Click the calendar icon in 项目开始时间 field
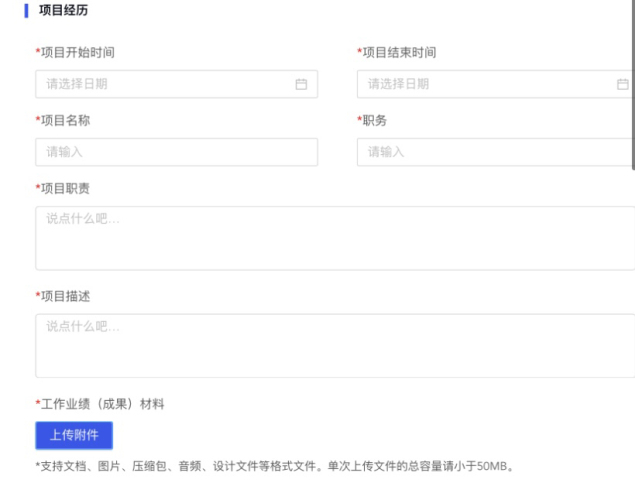 (x=301, y=84)
